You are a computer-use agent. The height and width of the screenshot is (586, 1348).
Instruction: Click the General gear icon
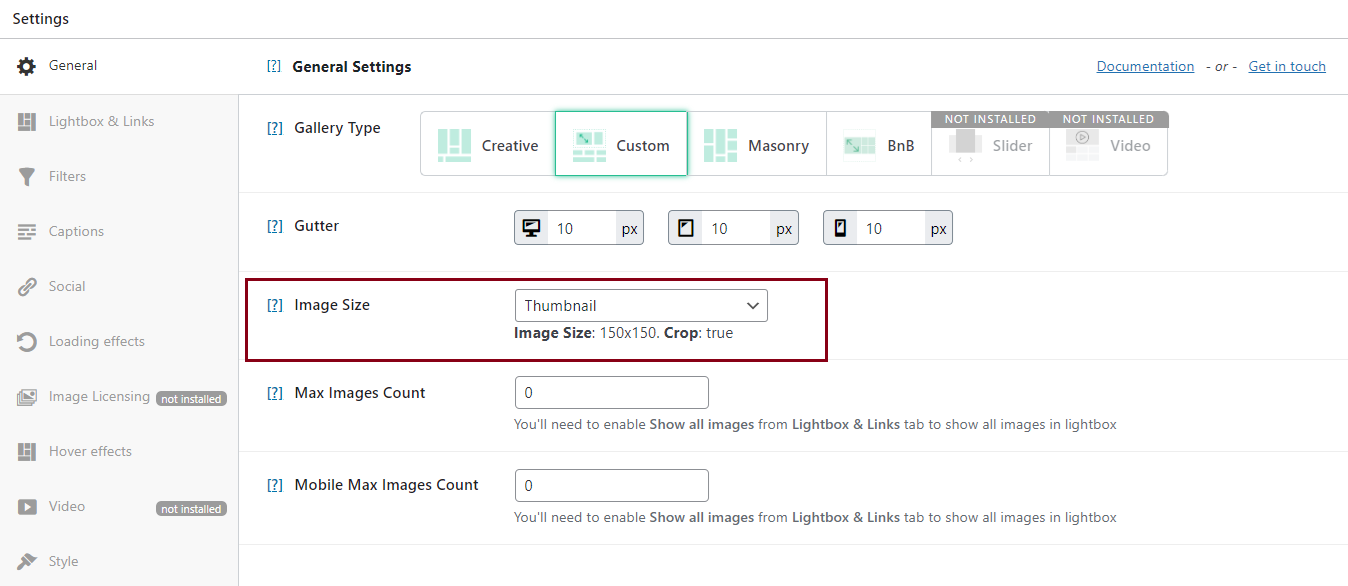coord(27,66)
